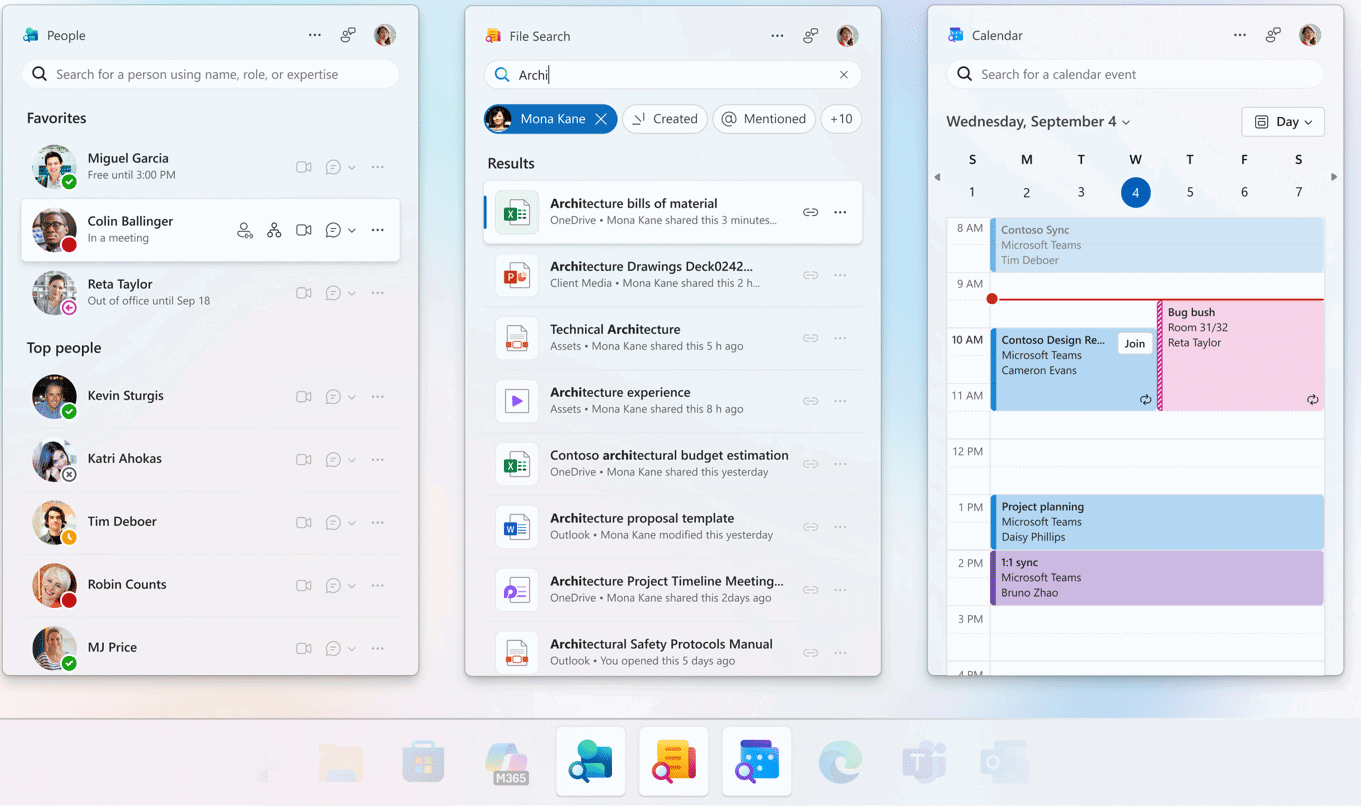Remove the Mona Kane filter chip

(601, 119)
